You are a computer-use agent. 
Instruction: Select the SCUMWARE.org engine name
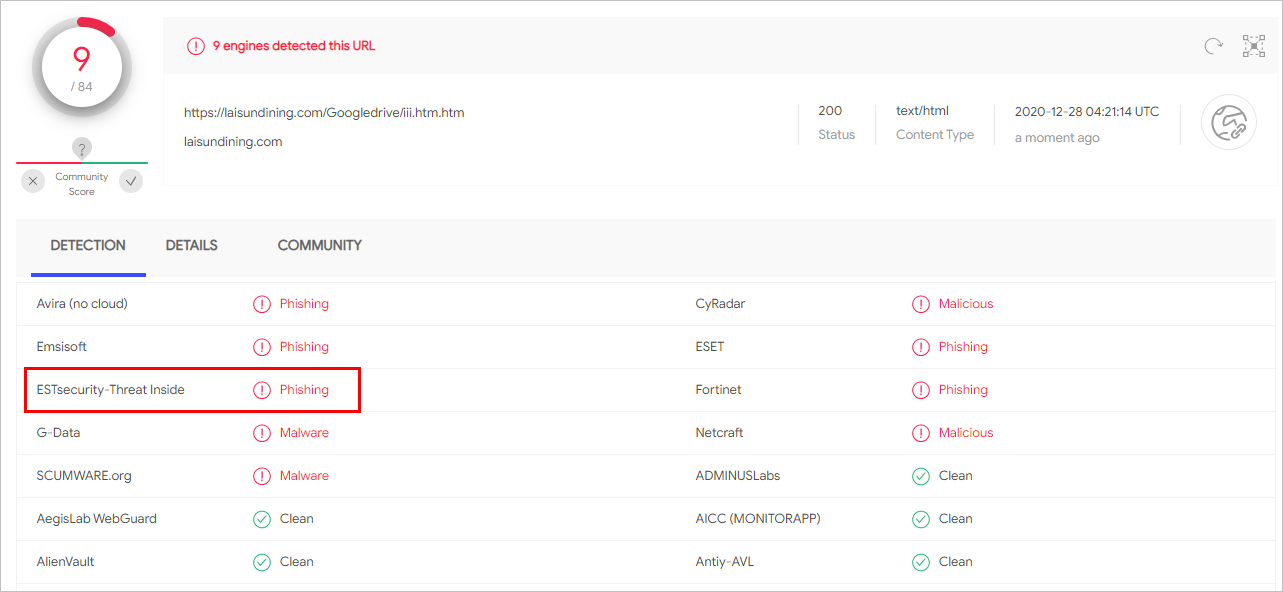click(x=84, y=476)
